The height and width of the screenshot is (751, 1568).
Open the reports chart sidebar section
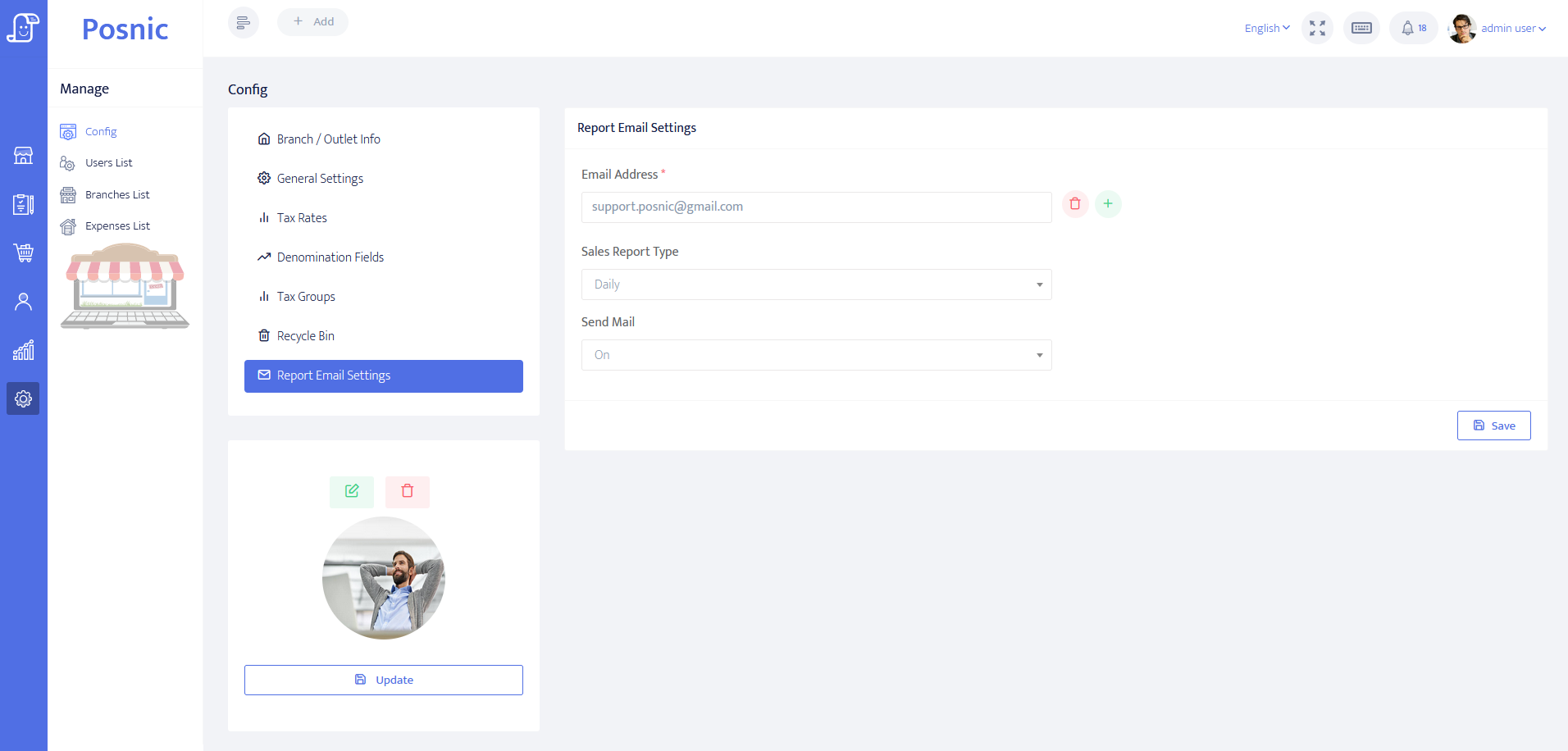[x=24, y=350]
